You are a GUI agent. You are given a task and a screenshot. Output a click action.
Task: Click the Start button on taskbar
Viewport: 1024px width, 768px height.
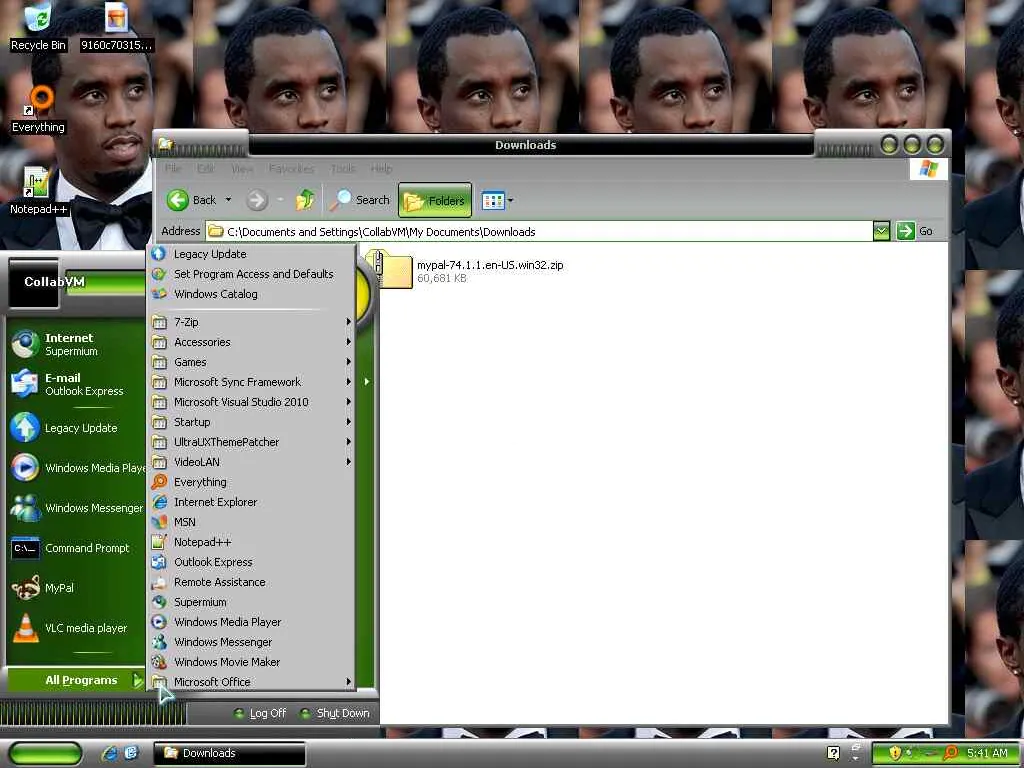(45, 754)
